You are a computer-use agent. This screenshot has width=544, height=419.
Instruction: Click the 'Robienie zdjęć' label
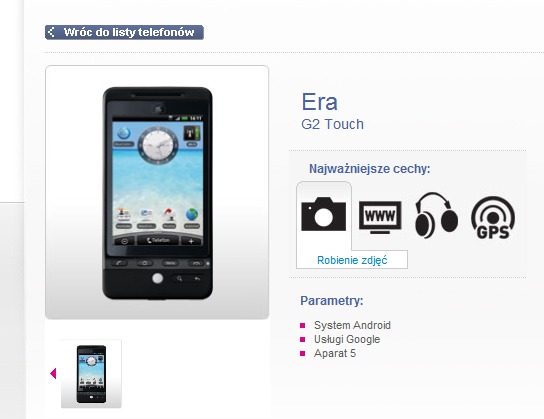(352, 260)
